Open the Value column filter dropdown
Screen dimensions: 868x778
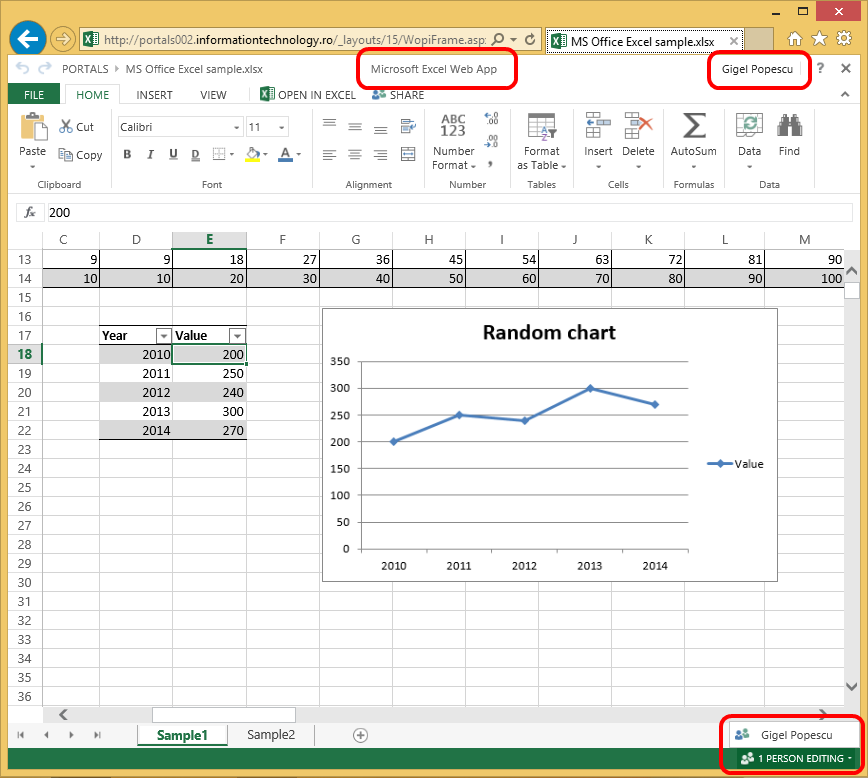pos(237,336)
